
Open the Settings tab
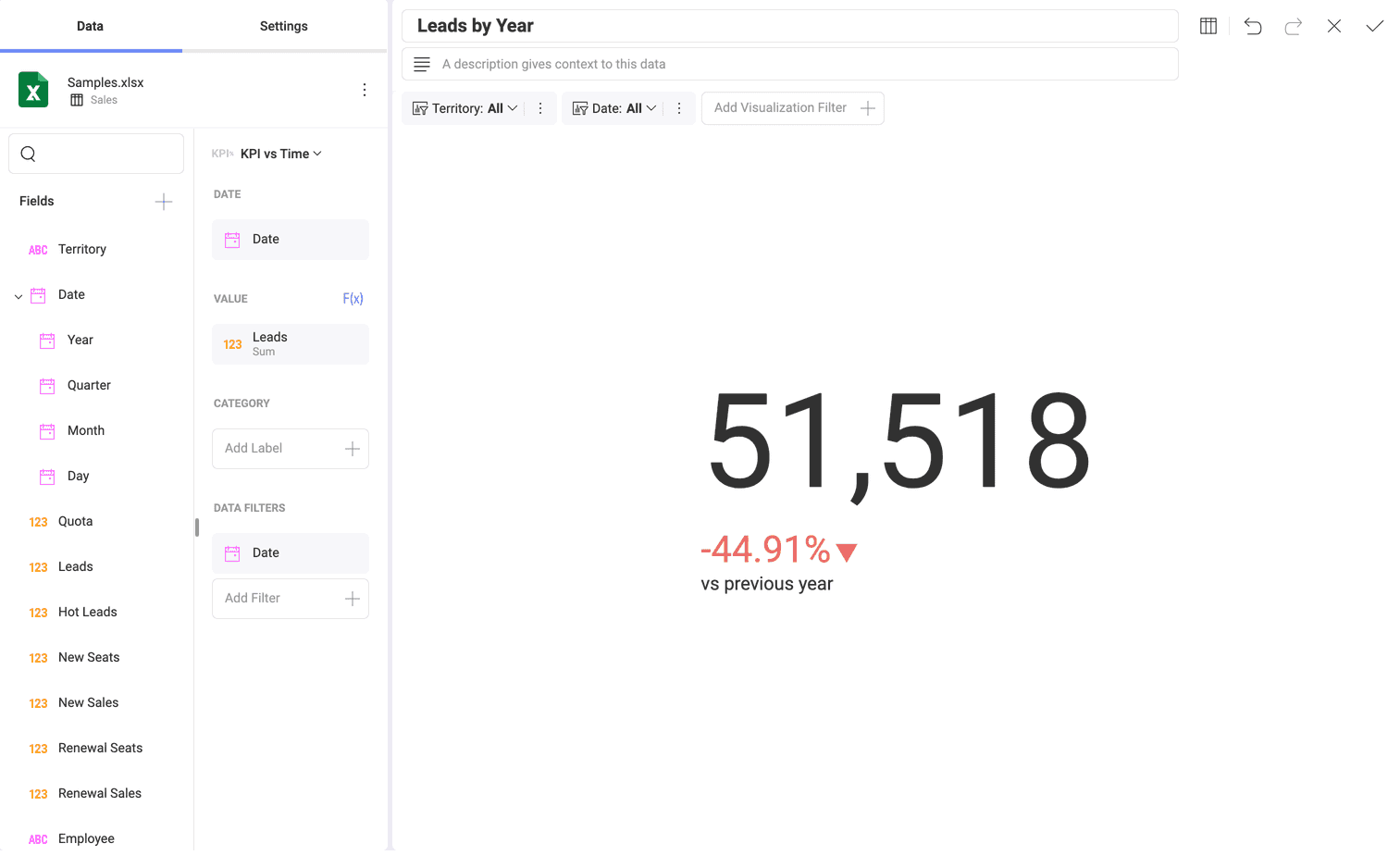(x=283, y=26)
